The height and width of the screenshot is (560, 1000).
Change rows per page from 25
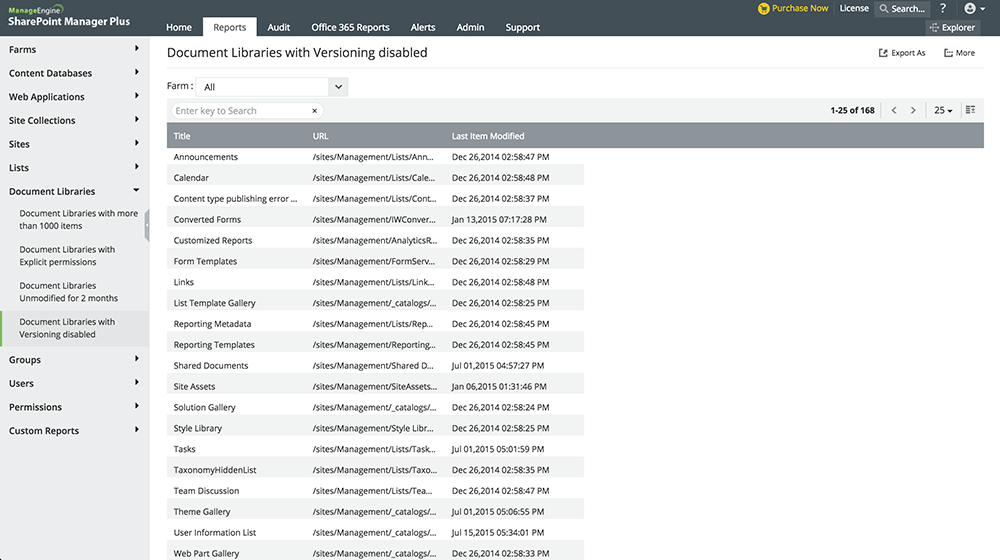[943, 110]
